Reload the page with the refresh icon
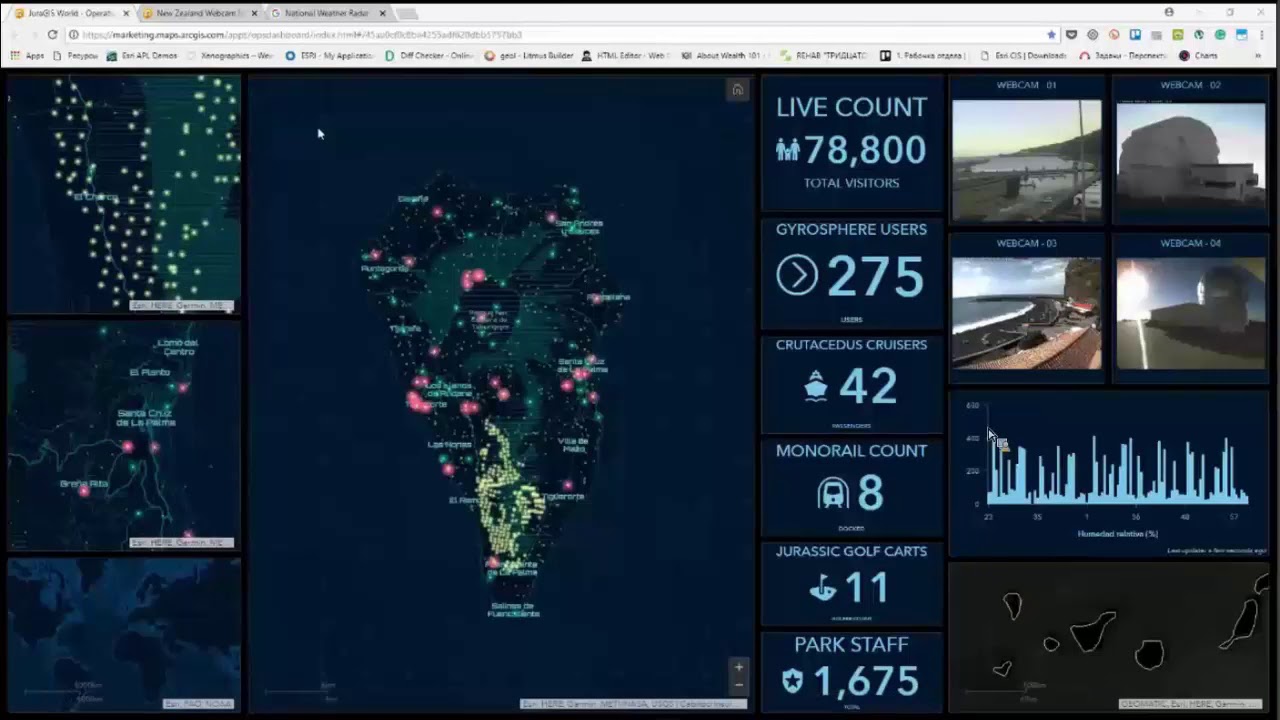The height and width of the screenshot is (720, 1280). click(x=53, y=34)
